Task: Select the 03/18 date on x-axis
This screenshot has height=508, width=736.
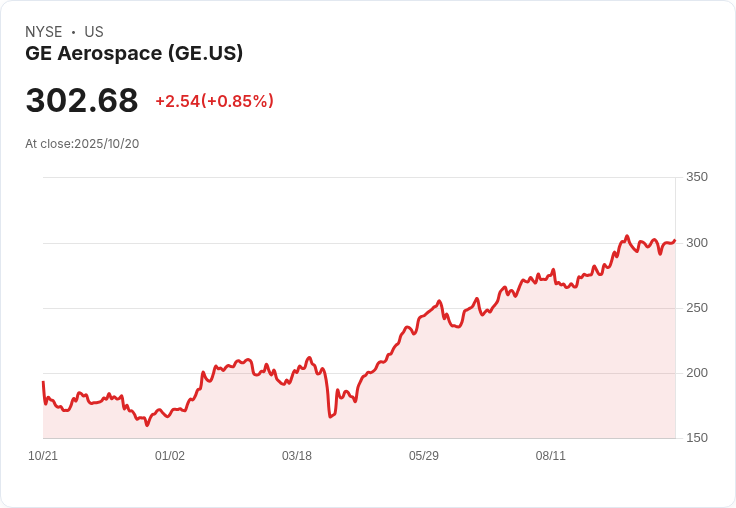Action: coord(297,456)
